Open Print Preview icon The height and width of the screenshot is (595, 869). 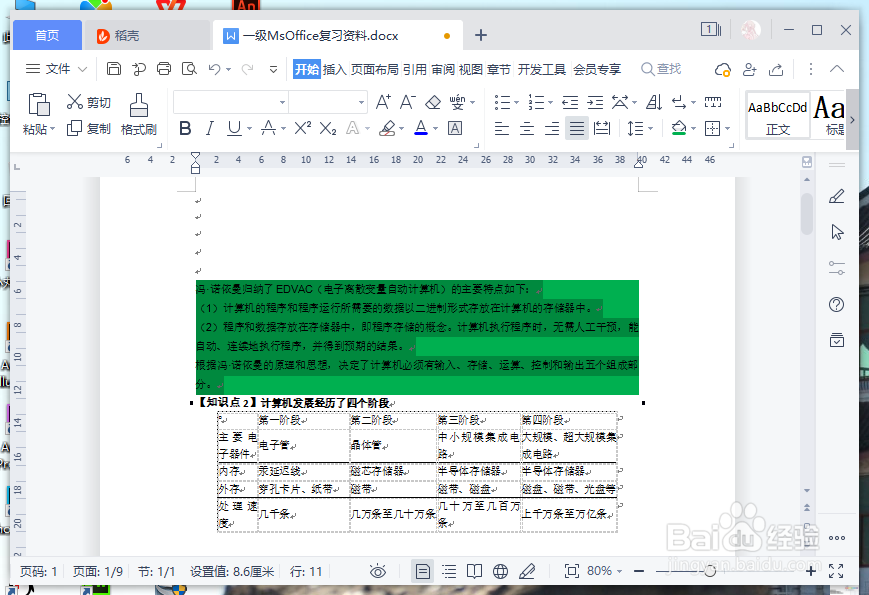189,69
